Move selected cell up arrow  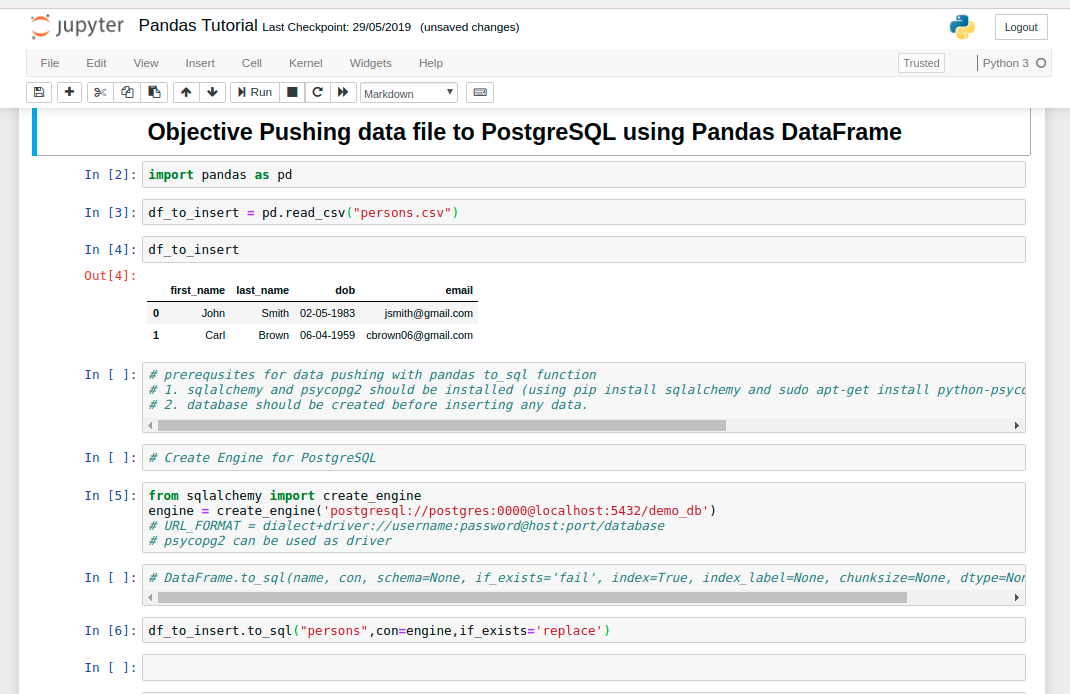pyautogui.click(x=186, y=92)
